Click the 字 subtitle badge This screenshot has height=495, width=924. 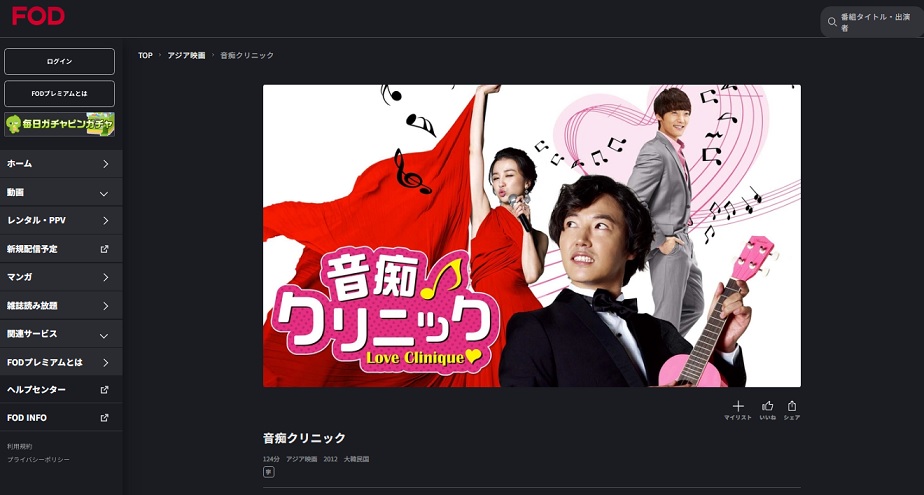pos(268,472)
